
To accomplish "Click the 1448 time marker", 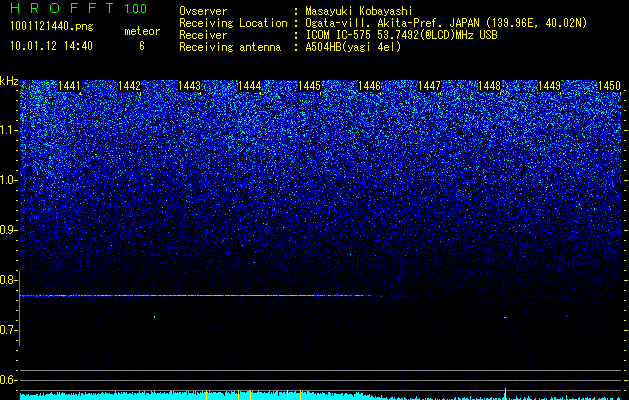I will click(490, 86).
